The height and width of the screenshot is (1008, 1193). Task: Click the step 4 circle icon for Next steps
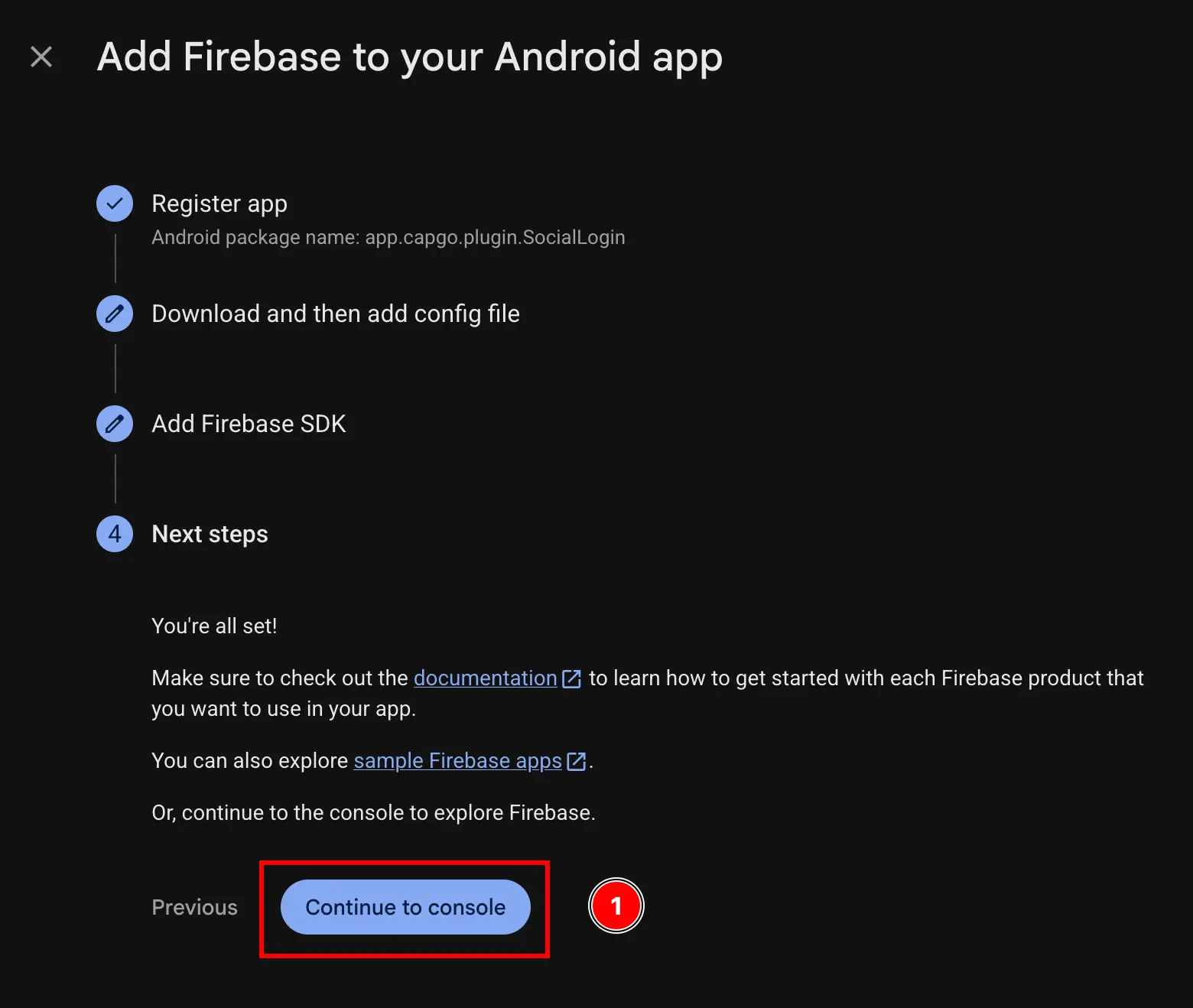114,534
